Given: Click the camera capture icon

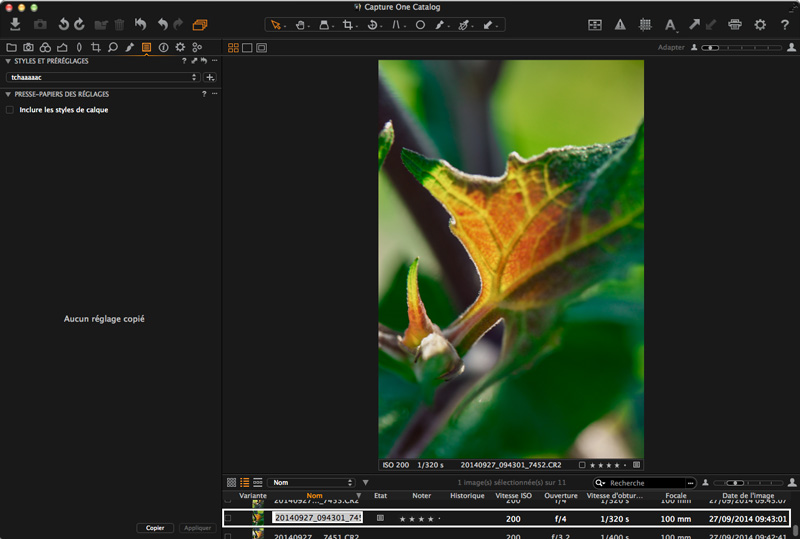Looking at the screenshot, I should (x=40, y=24).
